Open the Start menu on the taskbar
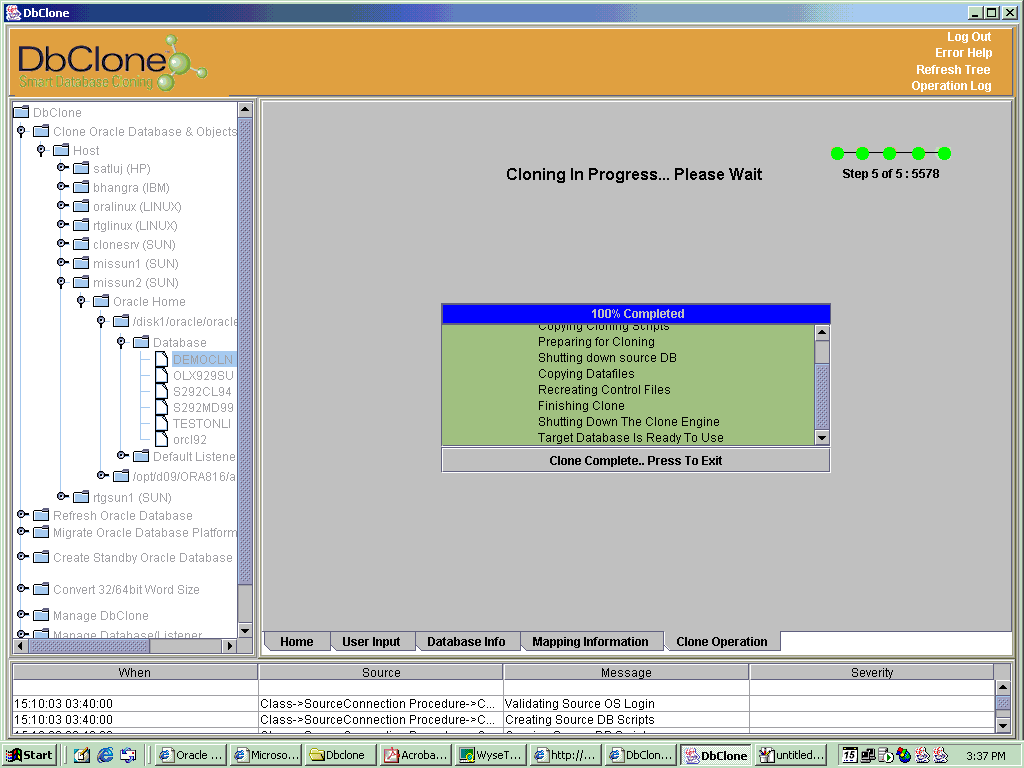 (x=30, y=756)
